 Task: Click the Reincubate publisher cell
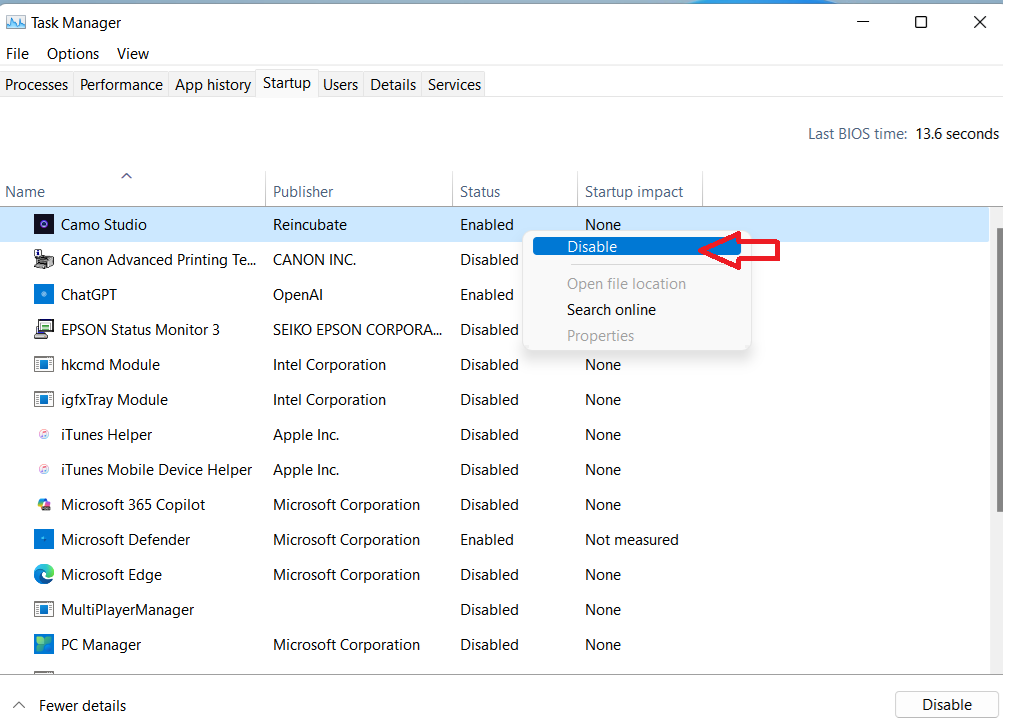pos(310,225)
